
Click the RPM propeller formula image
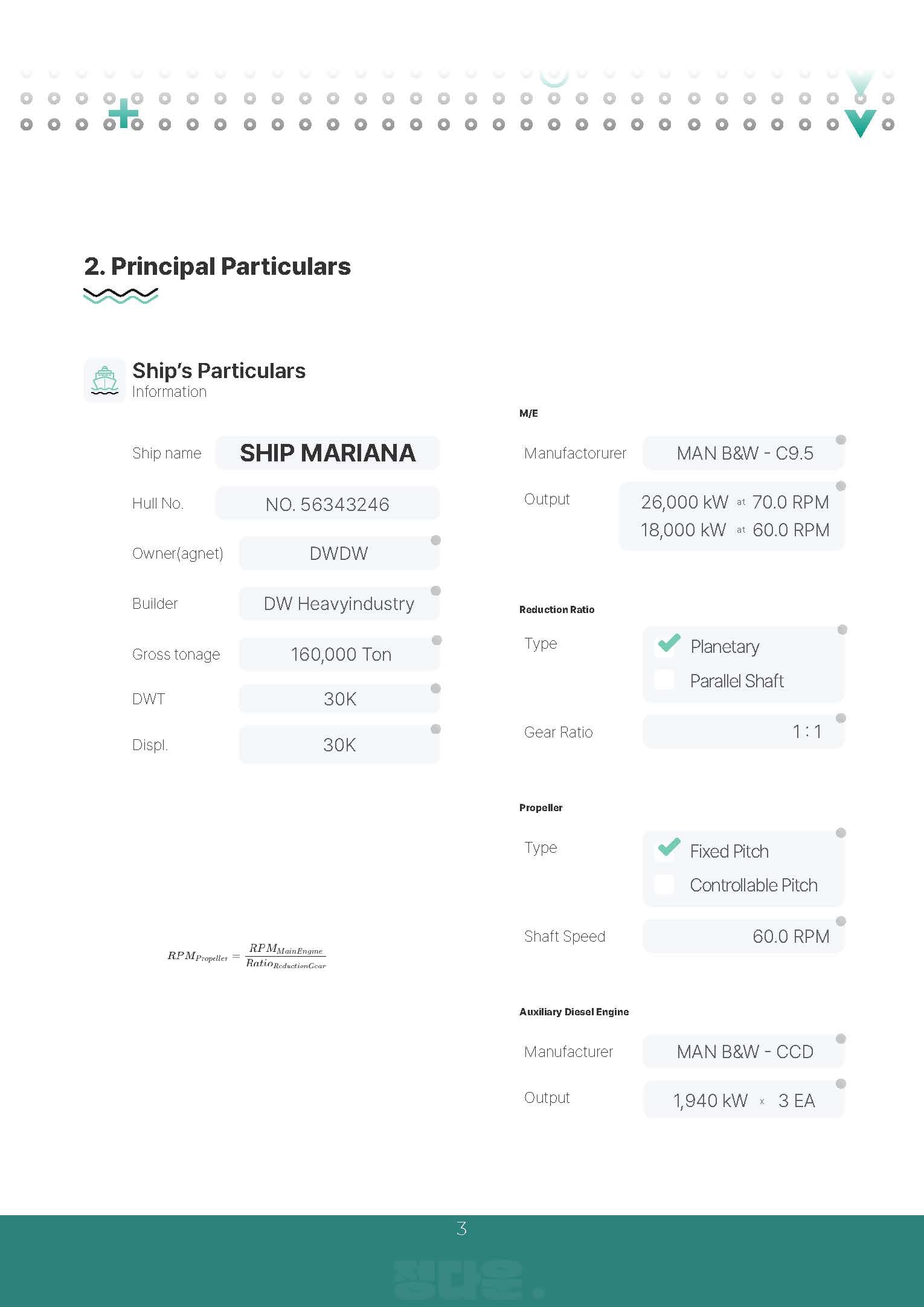tap(246, 955)
